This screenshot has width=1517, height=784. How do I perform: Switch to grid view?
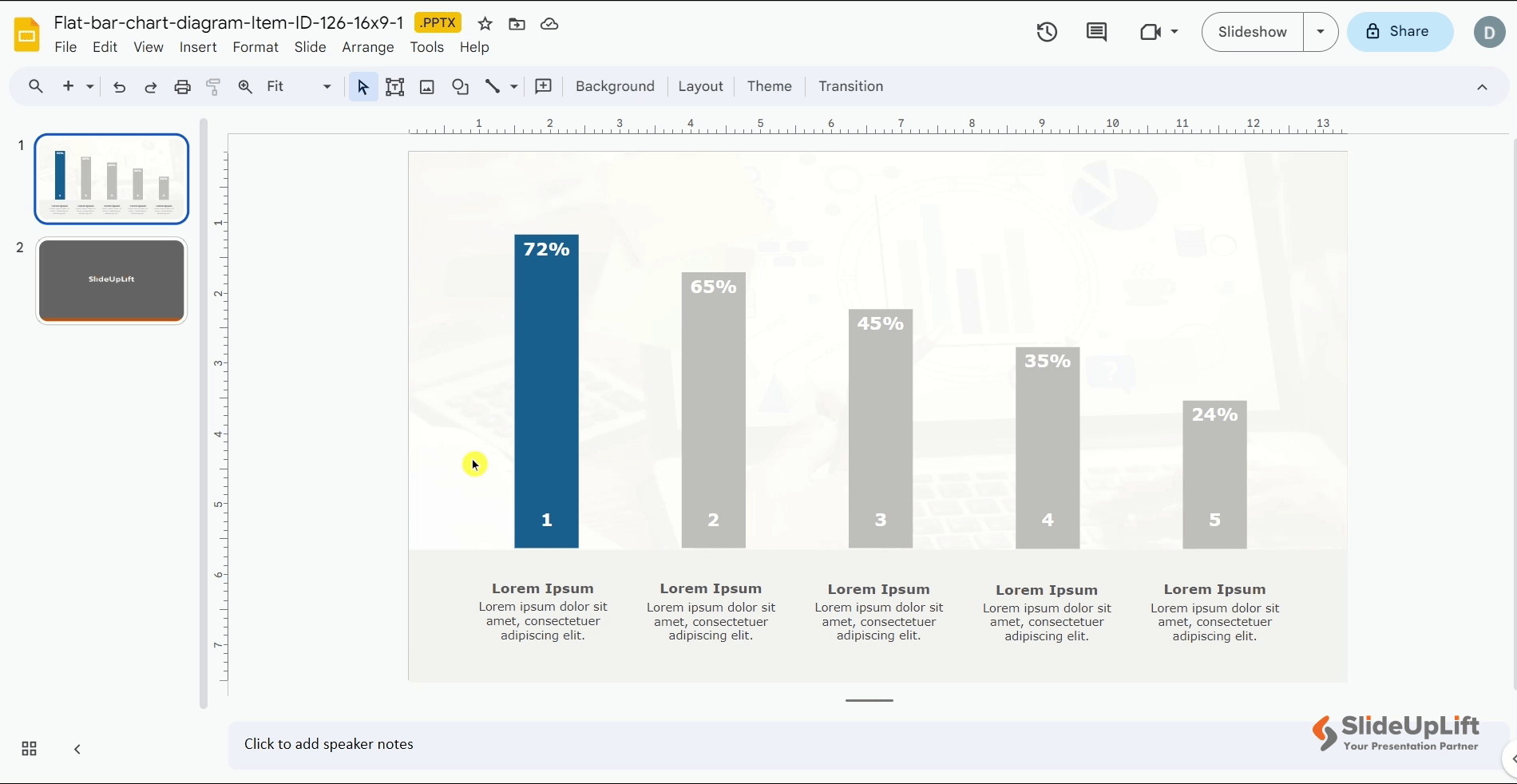tap(29, 749)
